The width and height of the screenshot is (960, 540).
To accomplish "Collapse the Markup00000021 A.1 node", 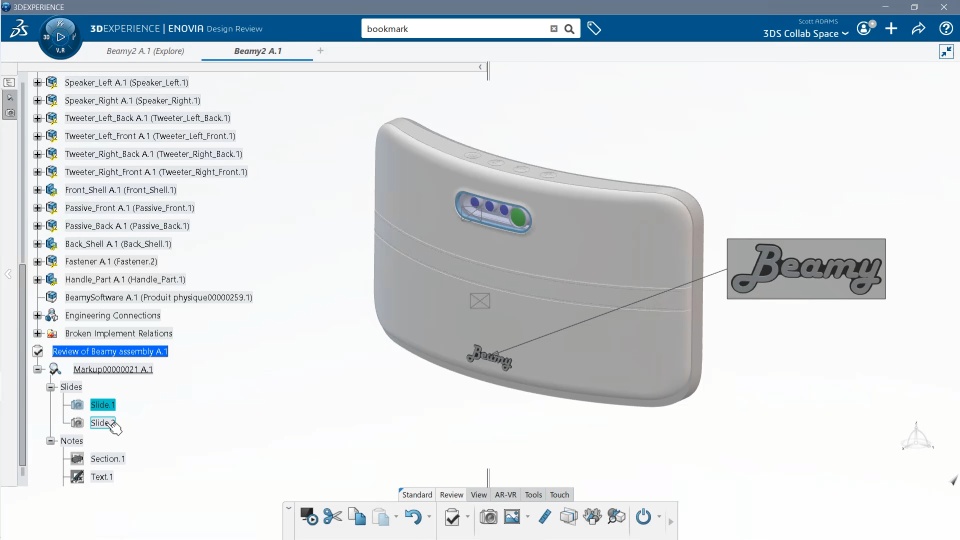I will coord(37,369).
